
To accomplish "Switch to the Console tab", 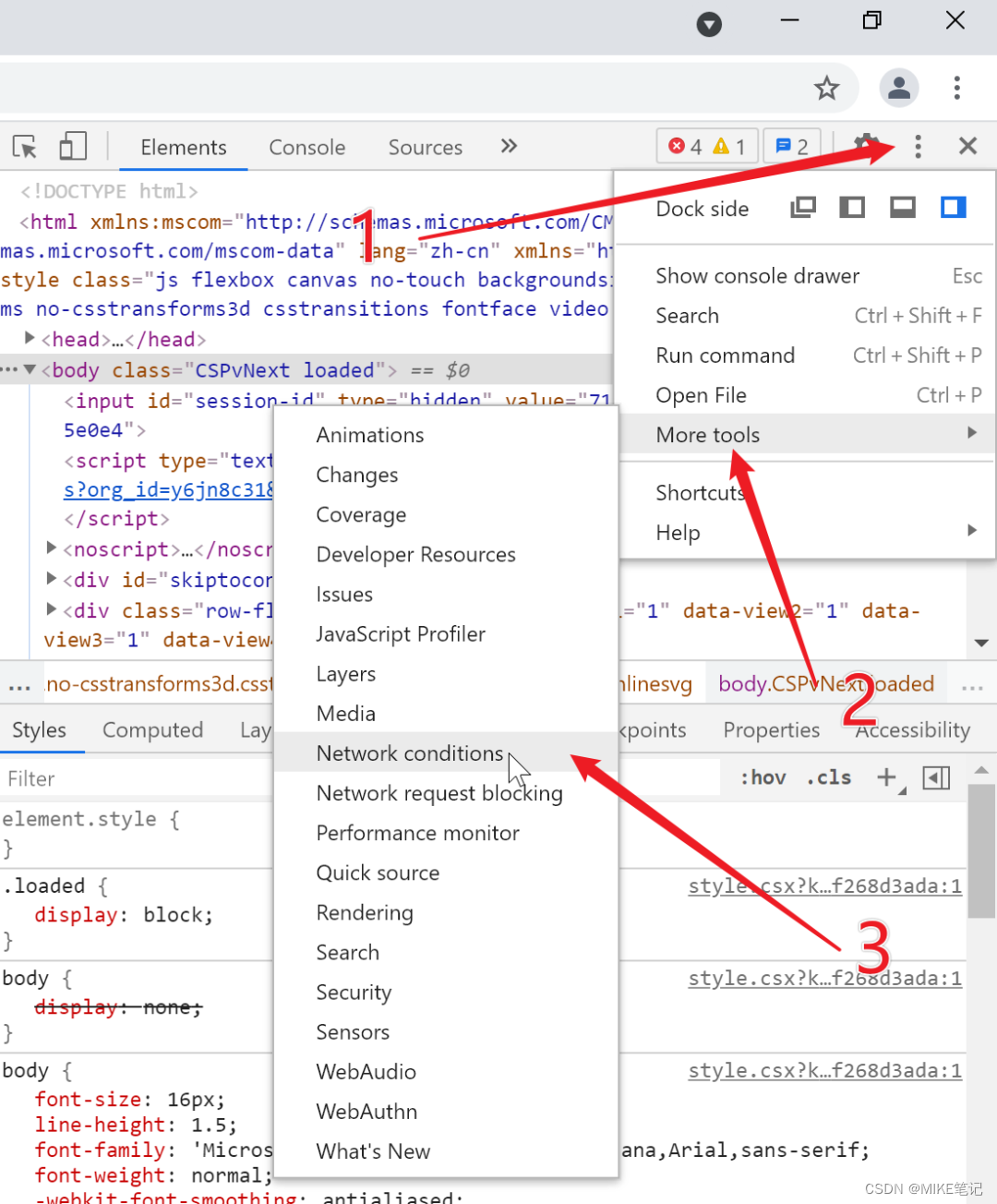I will pyautogui.click(x=307, y=147).
